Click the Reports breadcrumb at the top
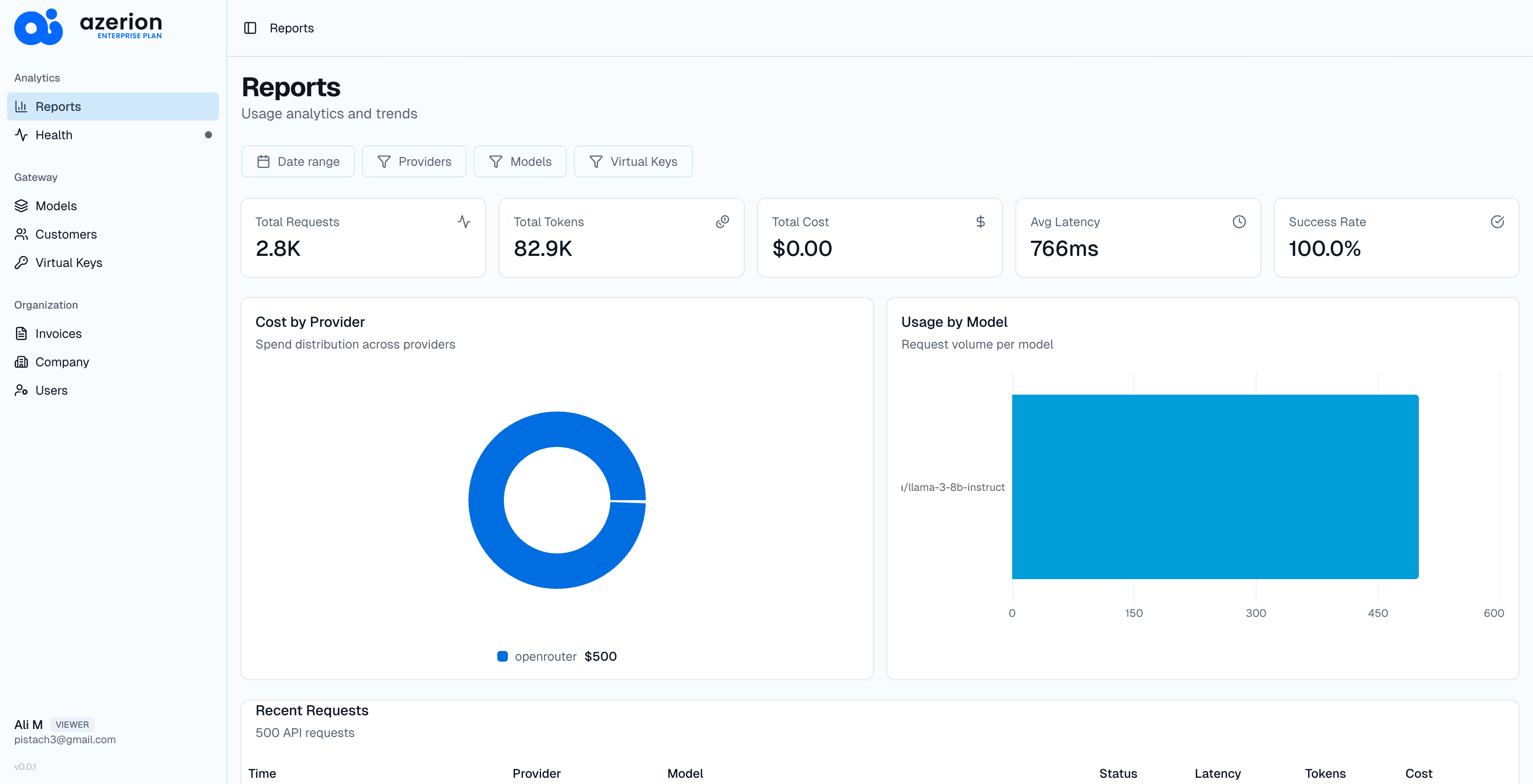 point(291,28)
